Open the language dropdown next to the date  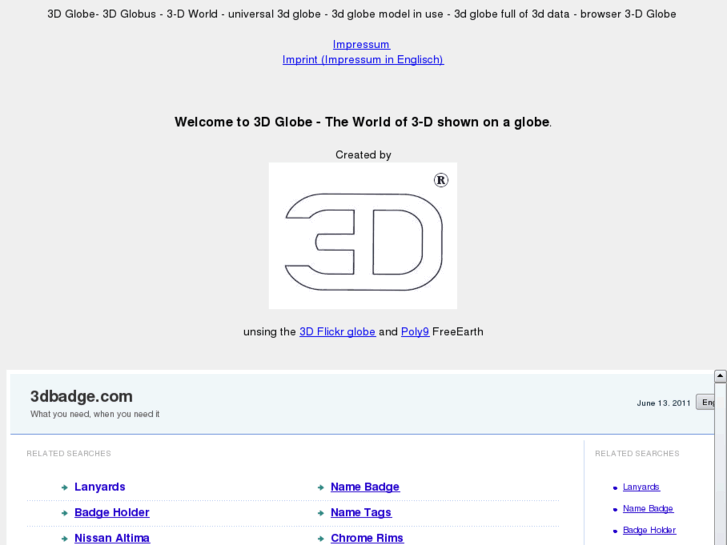point(705,403)
